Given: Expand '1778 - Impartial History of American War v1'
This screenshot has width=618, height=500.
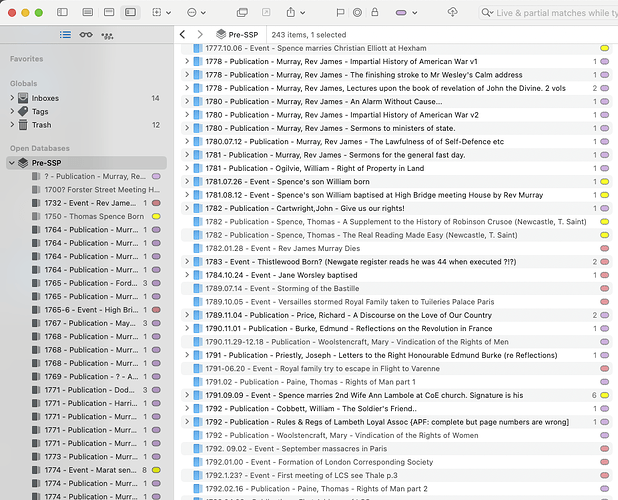Looking at the screenshot, I should click(x=187, y=61).
